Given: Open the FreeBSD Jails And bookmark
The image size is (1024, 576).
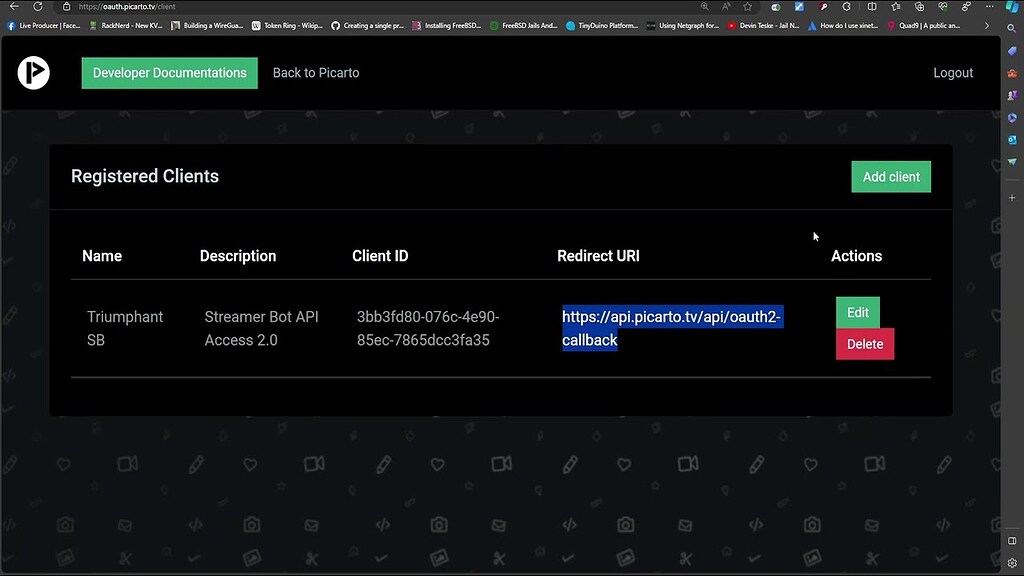Looking at the screenshot, I should [x=524, y=25].
